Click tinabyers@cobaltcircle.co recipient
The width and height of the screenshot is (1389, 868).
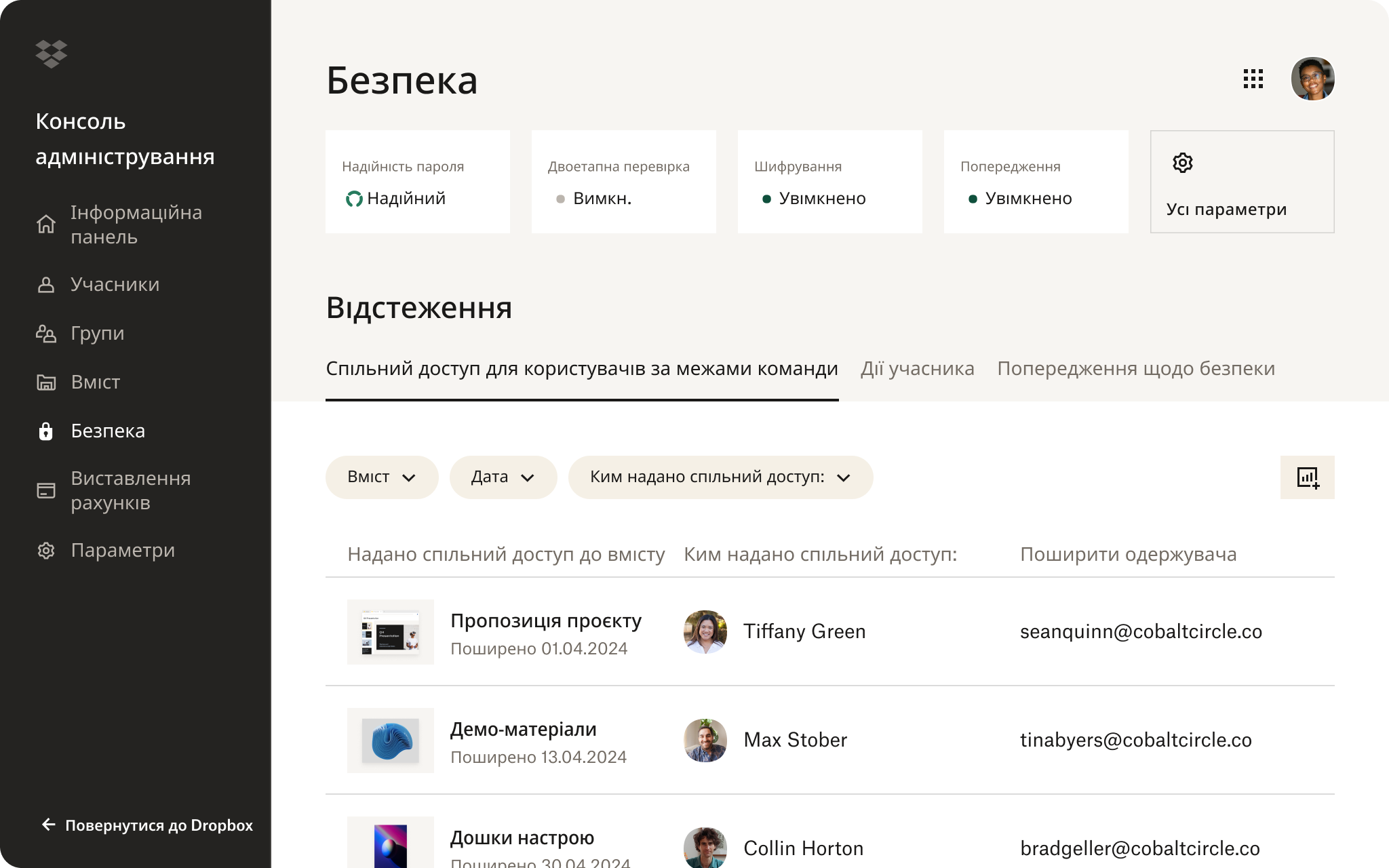coord(1136,740)
